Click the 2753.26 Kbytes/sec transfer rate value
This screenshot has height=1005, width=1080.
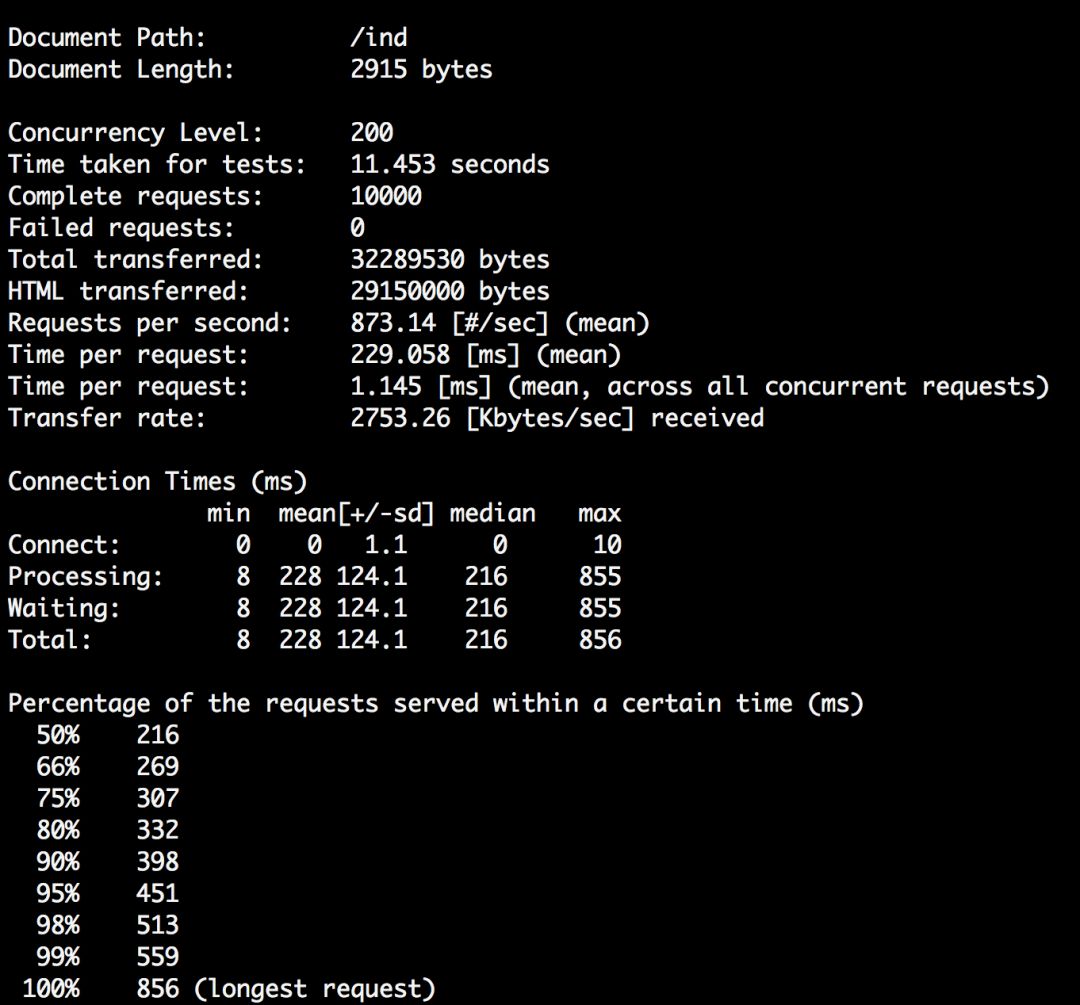400,418
